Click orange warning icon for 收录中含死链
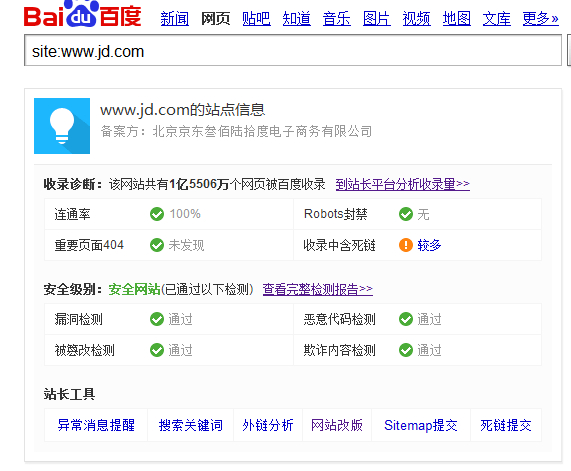 [406, 245]
